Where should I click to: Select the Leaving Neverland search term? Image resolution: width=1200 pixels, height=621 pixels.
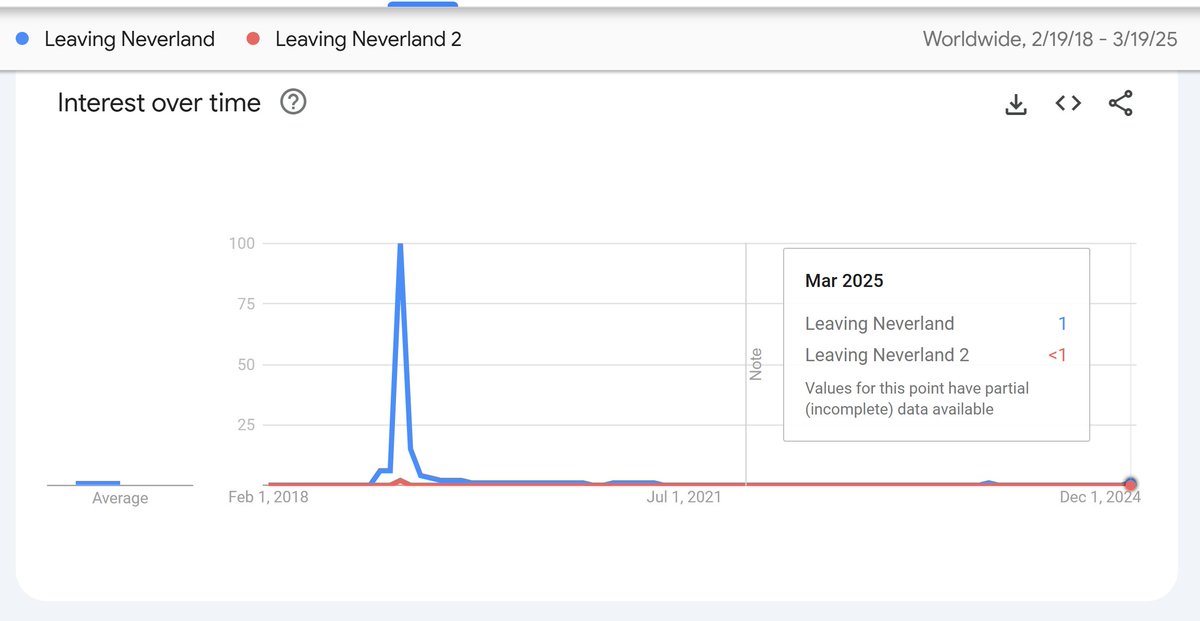pyautogui.click(x=128, y=39)
